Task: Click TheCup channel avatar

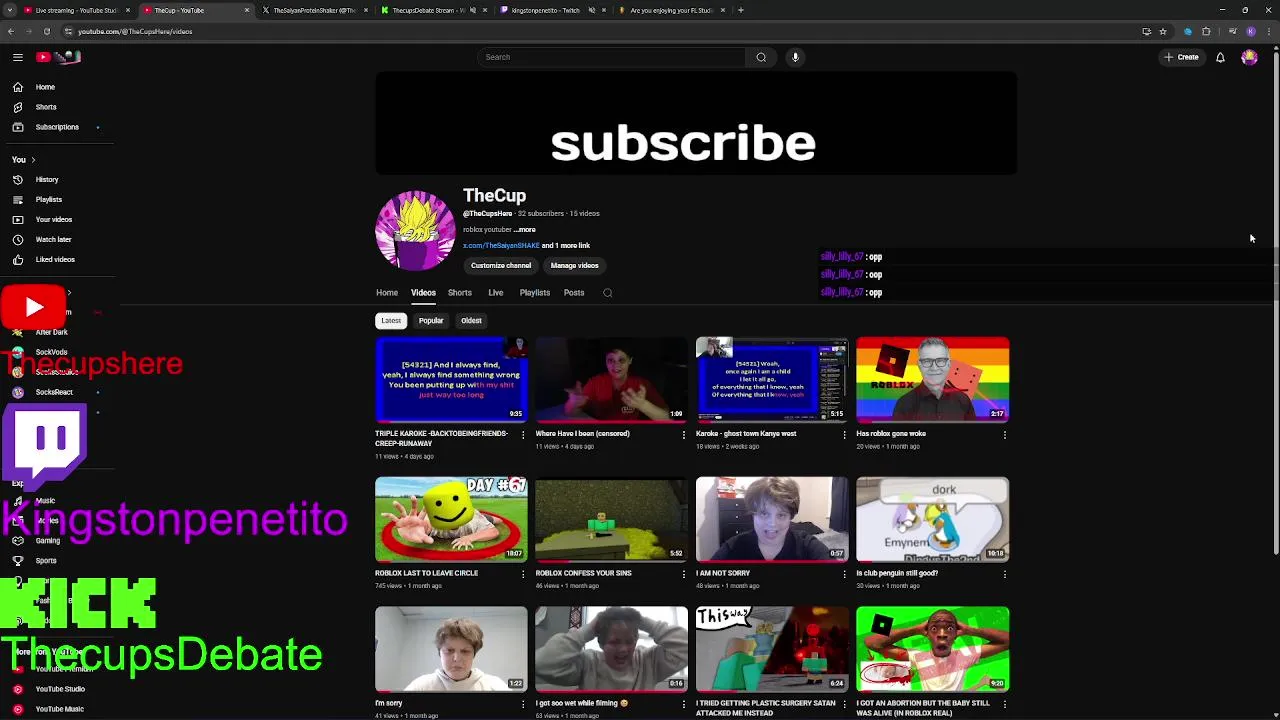Action: (x=415, y=231)
